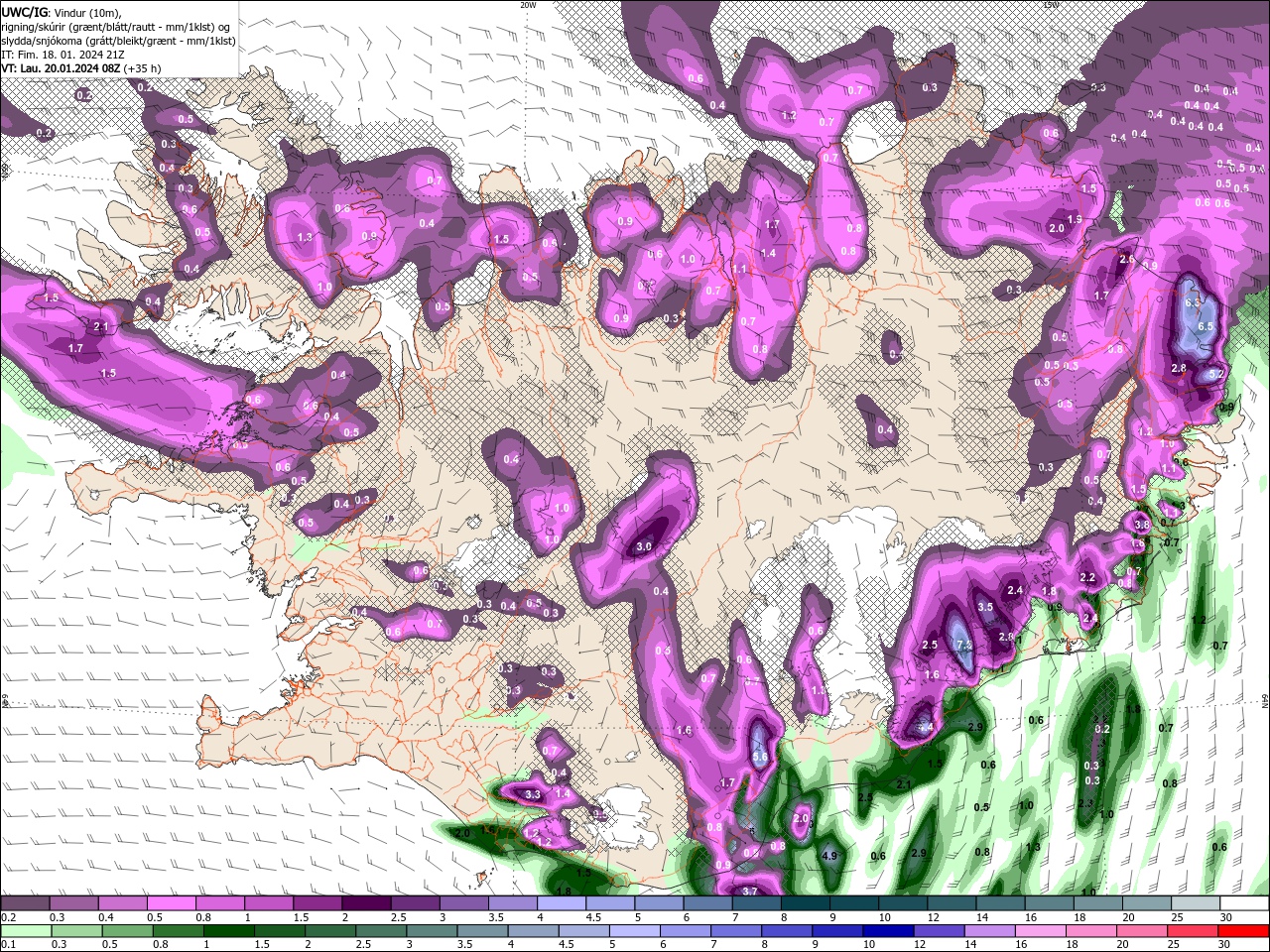Click the 4.9 precipitation value on map
The image size is (1270, 952).
pyautogui.click(x=830, y=856)
